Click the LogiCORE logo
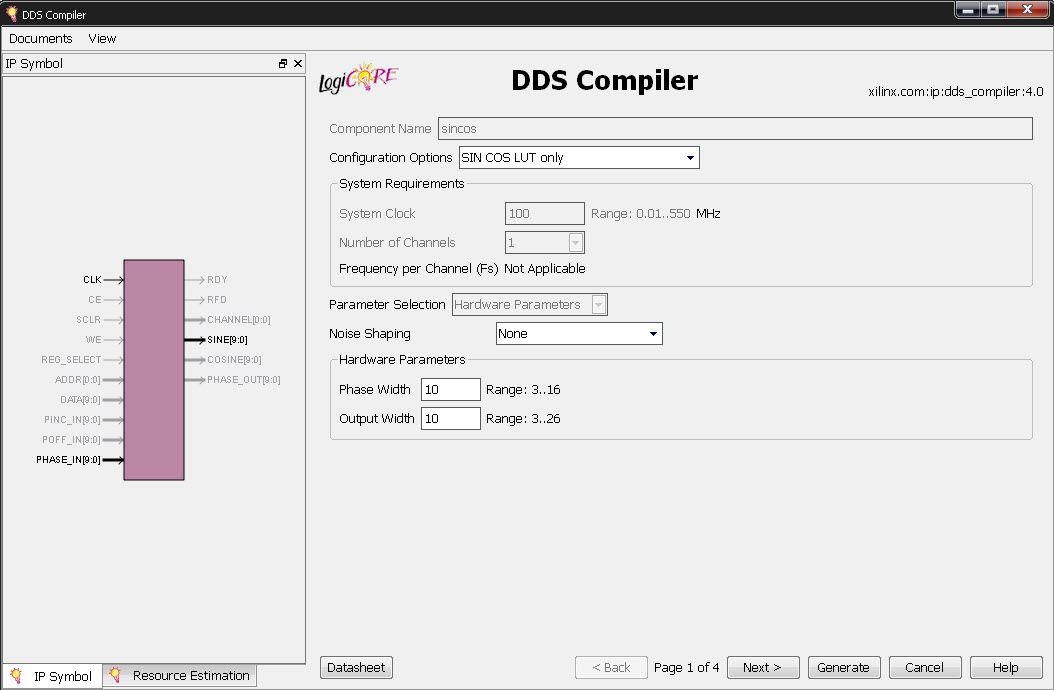 click(358, 80)
